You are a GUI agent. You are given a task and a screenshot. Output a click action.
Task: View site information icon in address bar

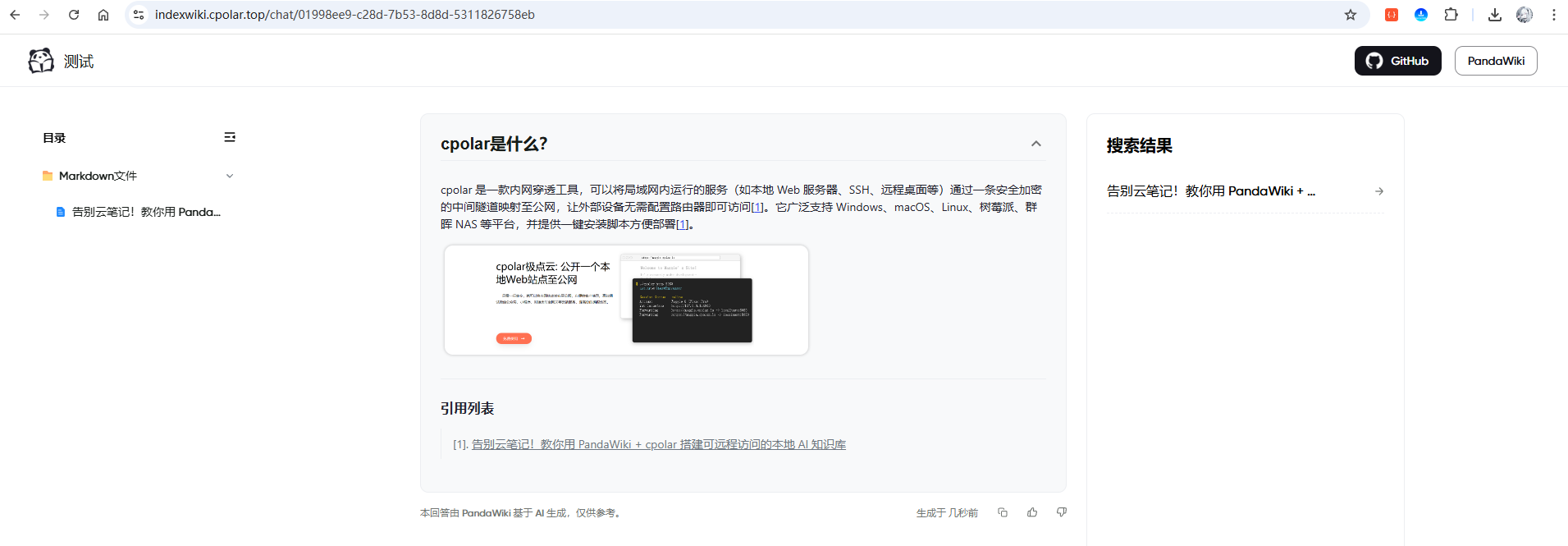[x=139, y=15]
